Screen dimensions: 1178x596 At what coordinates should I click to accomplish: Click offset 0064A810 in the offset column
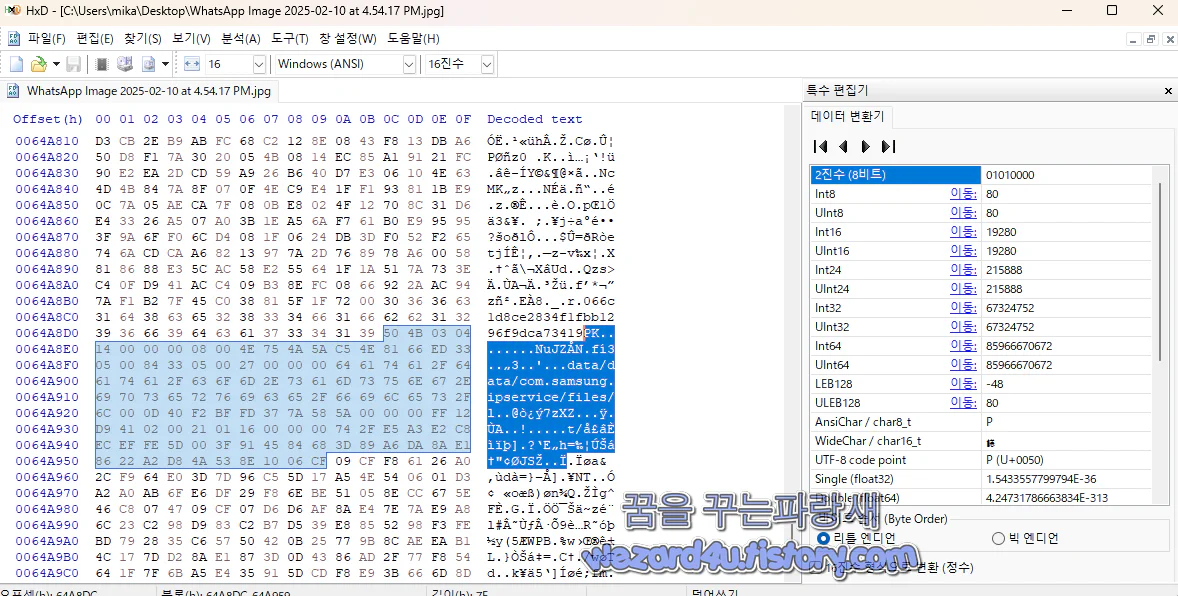(47, 141)
